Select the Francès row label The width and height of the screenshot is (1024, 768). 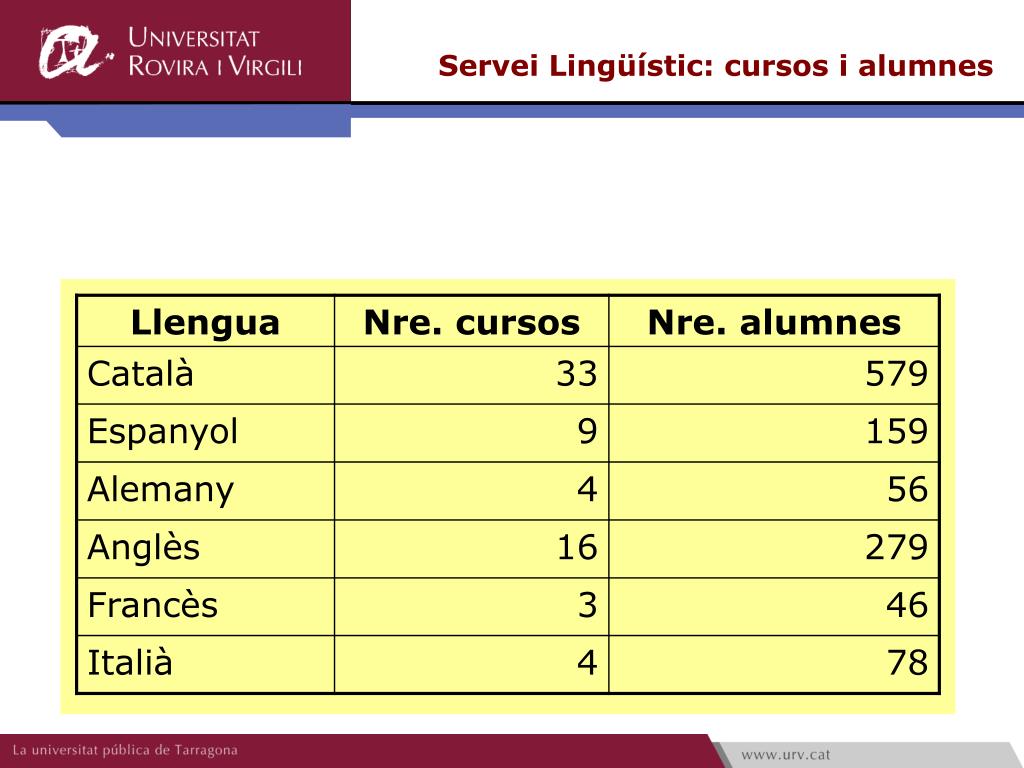coord(152,605)
